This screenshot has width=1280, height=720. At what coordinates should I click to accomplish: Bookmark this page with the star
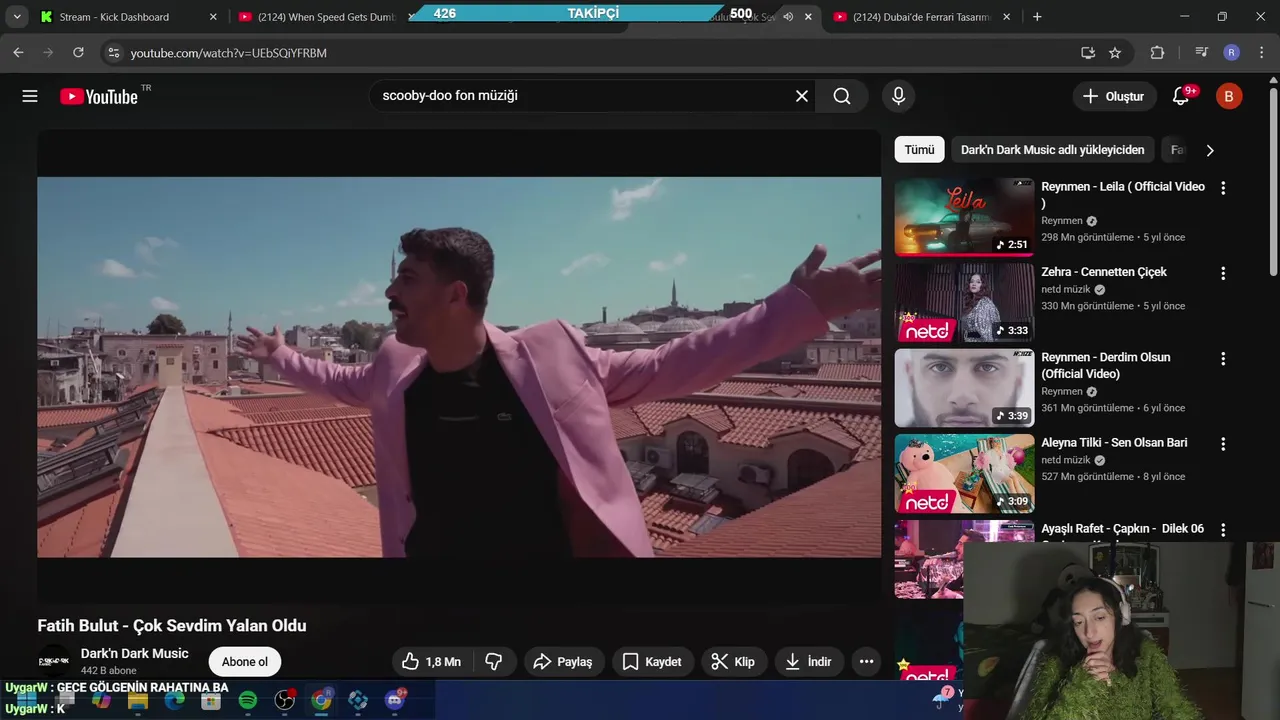(1115, 53)
